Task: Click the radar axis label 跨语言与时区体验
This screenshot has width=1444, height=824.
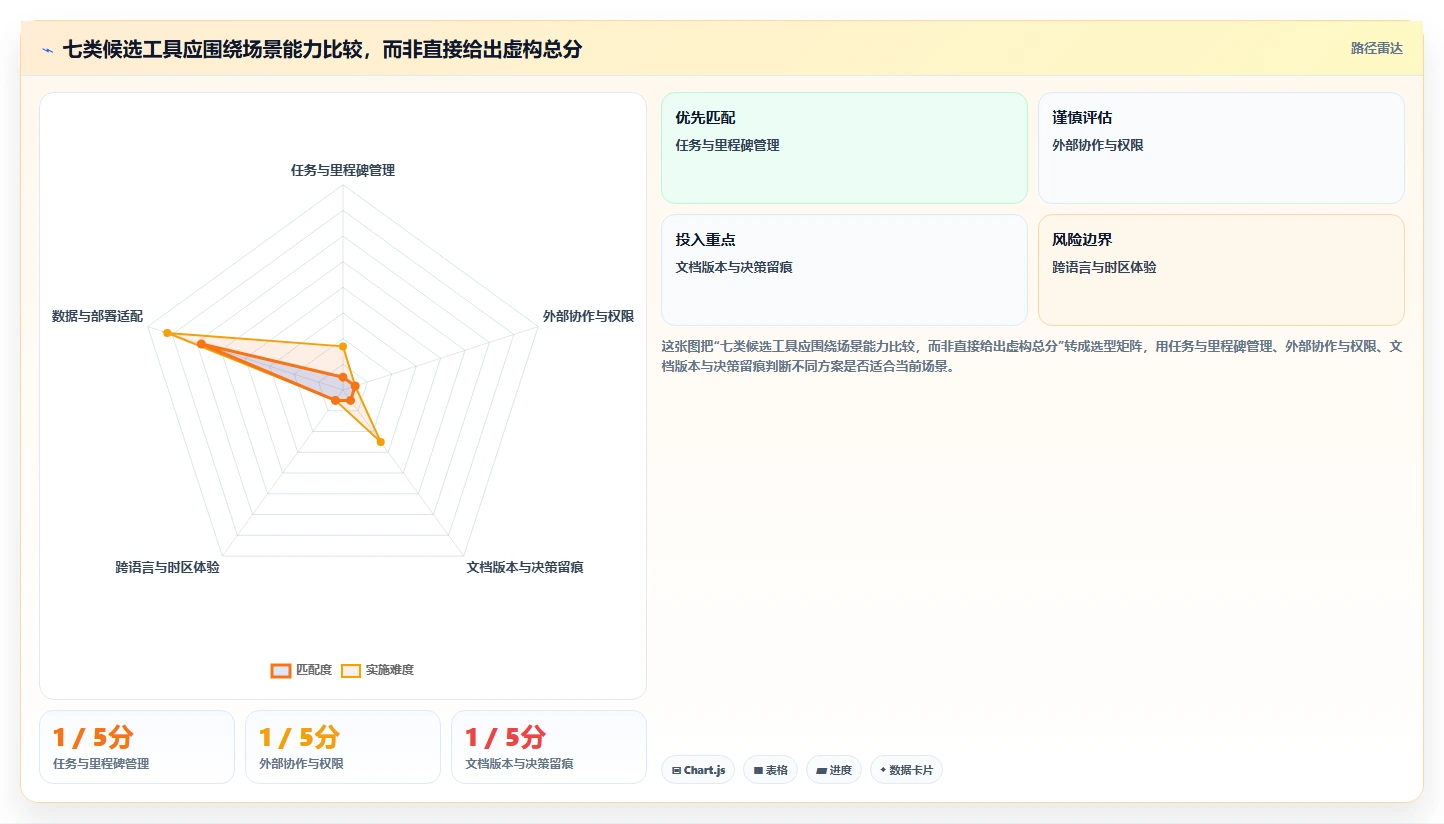Action: click(x=167, y=567)
